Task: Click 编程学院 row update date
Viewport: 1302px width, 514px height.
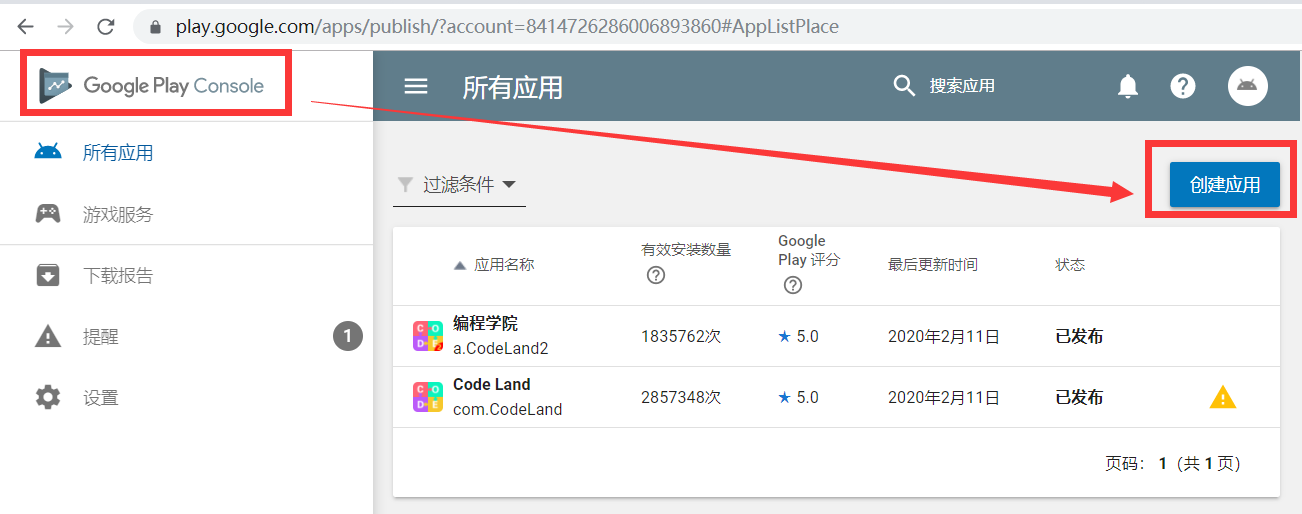Action: point(944,337)
